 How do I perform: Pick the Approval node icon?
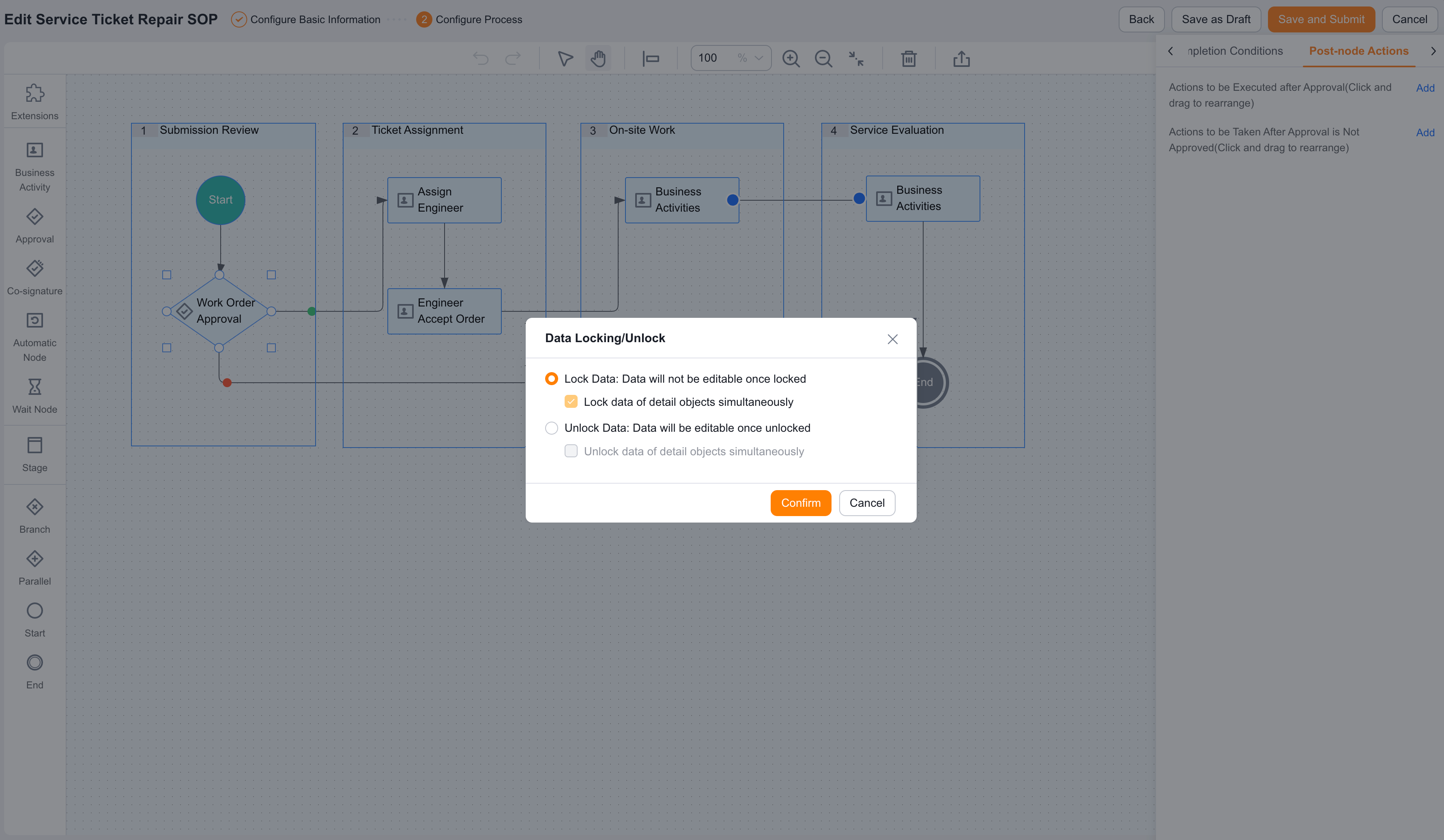(x=34, y=217)
